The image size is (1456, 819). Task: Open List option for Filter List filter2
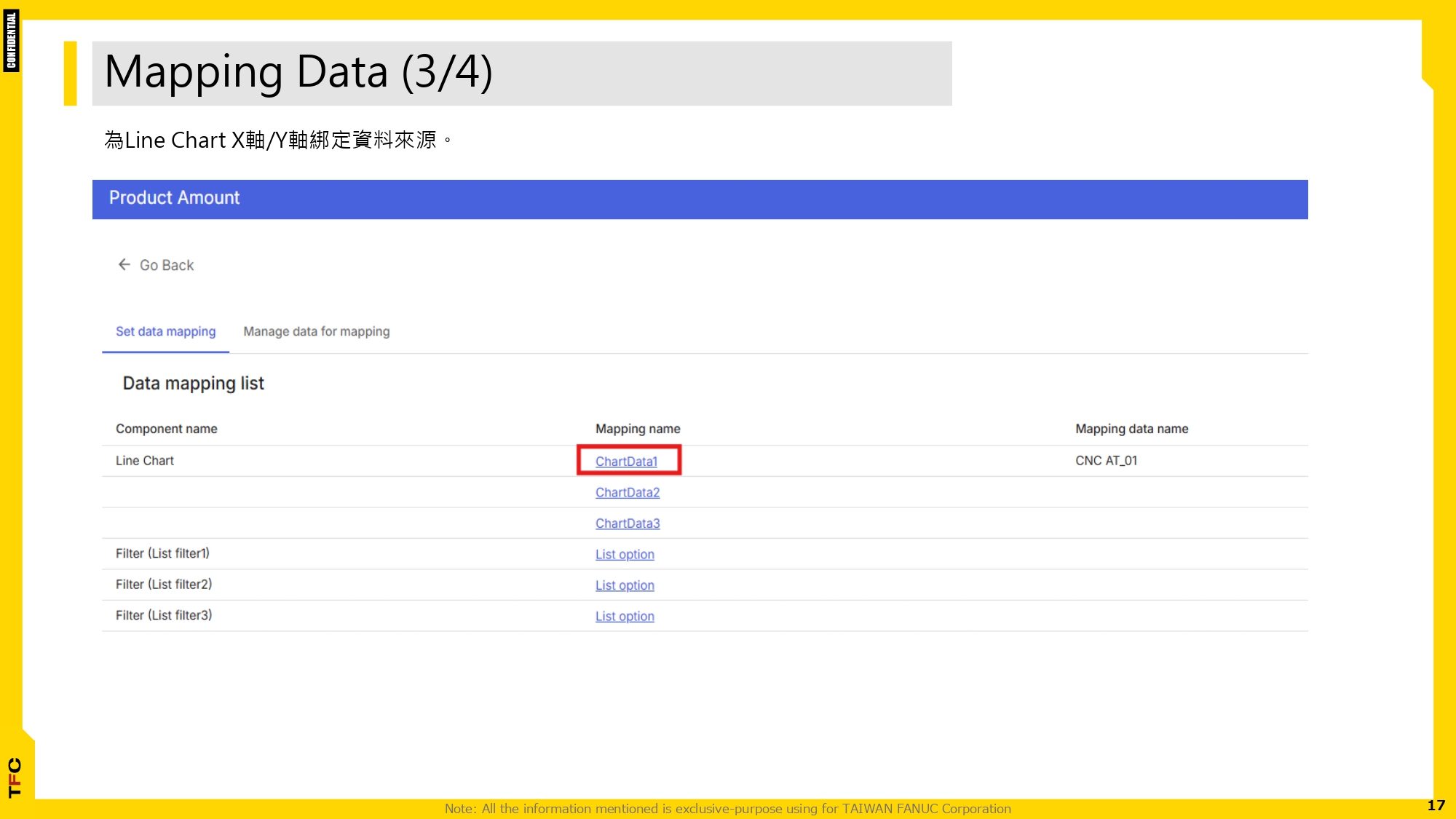click(x=625, y=585)
